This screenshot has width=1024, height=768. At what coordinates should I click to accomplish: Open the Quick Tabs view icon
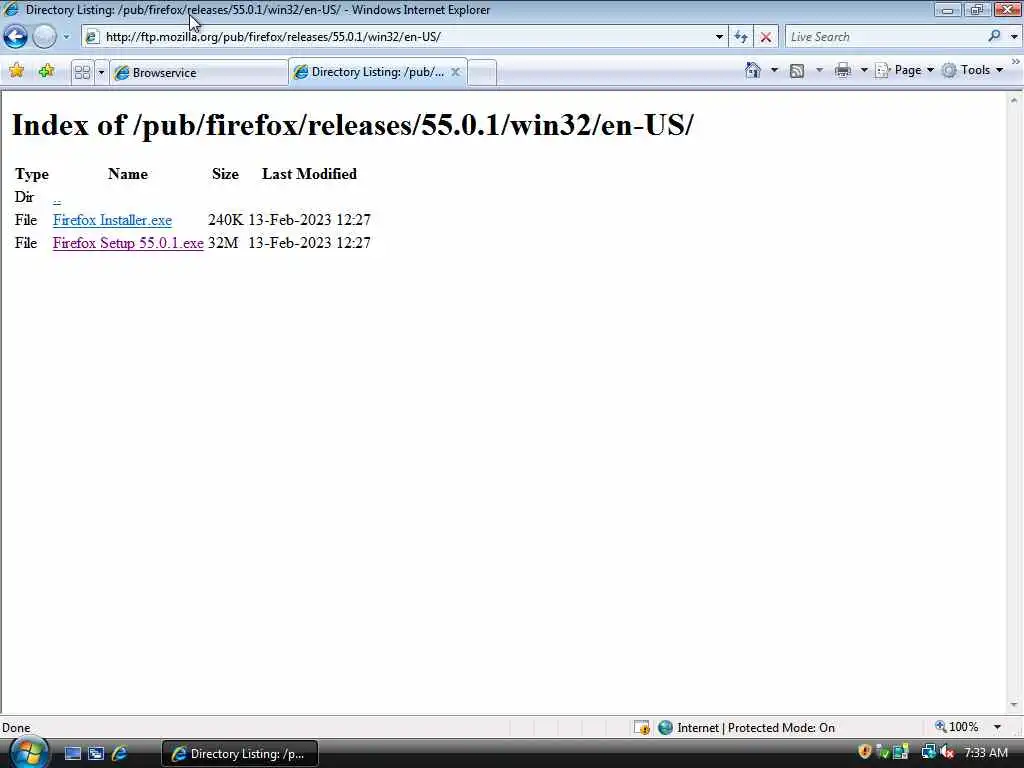click(82, 72)
